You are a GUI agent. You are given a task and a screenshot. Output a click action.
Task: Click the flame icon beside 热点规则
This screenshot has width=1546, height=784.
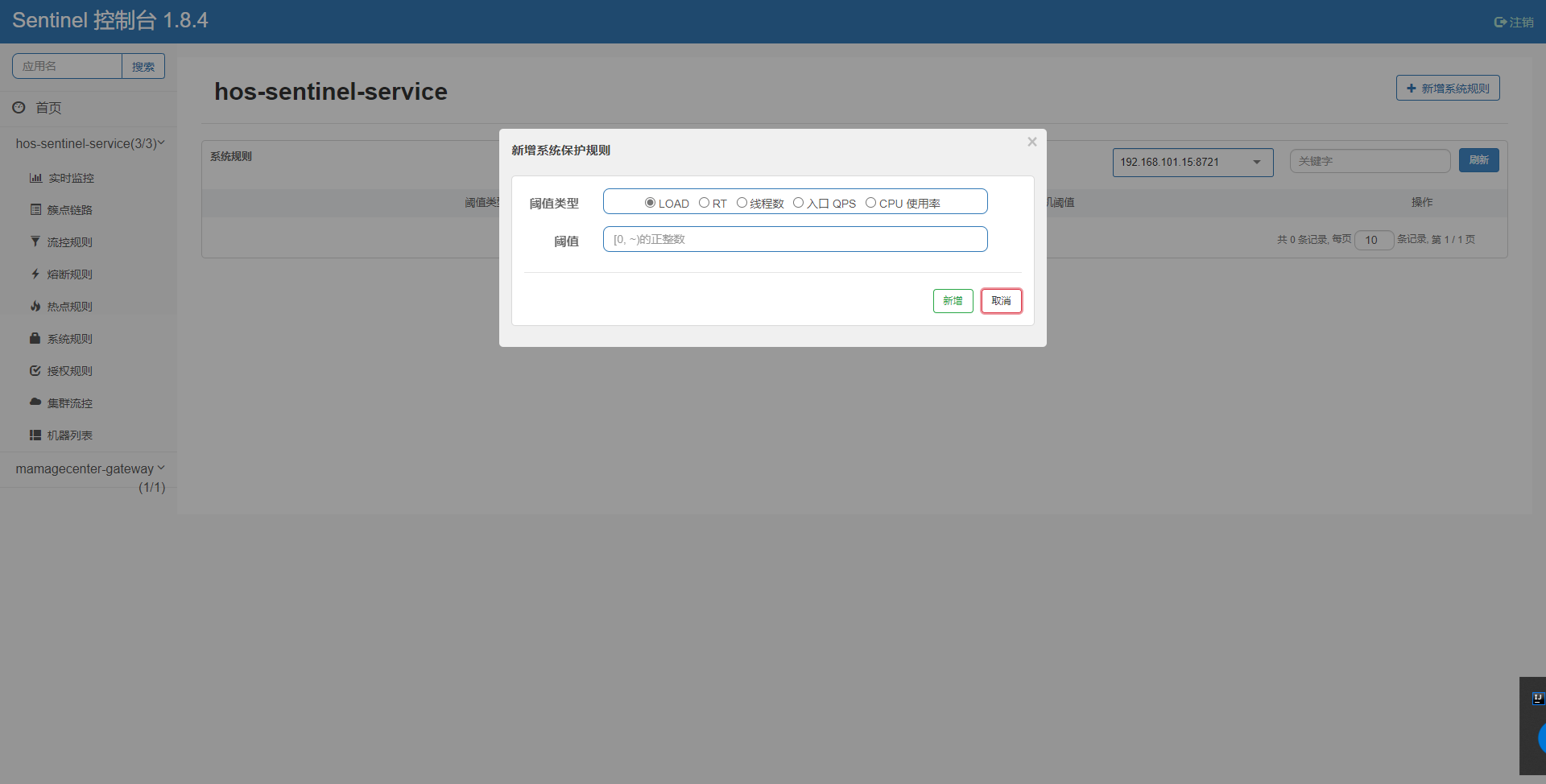pos(35,307)
